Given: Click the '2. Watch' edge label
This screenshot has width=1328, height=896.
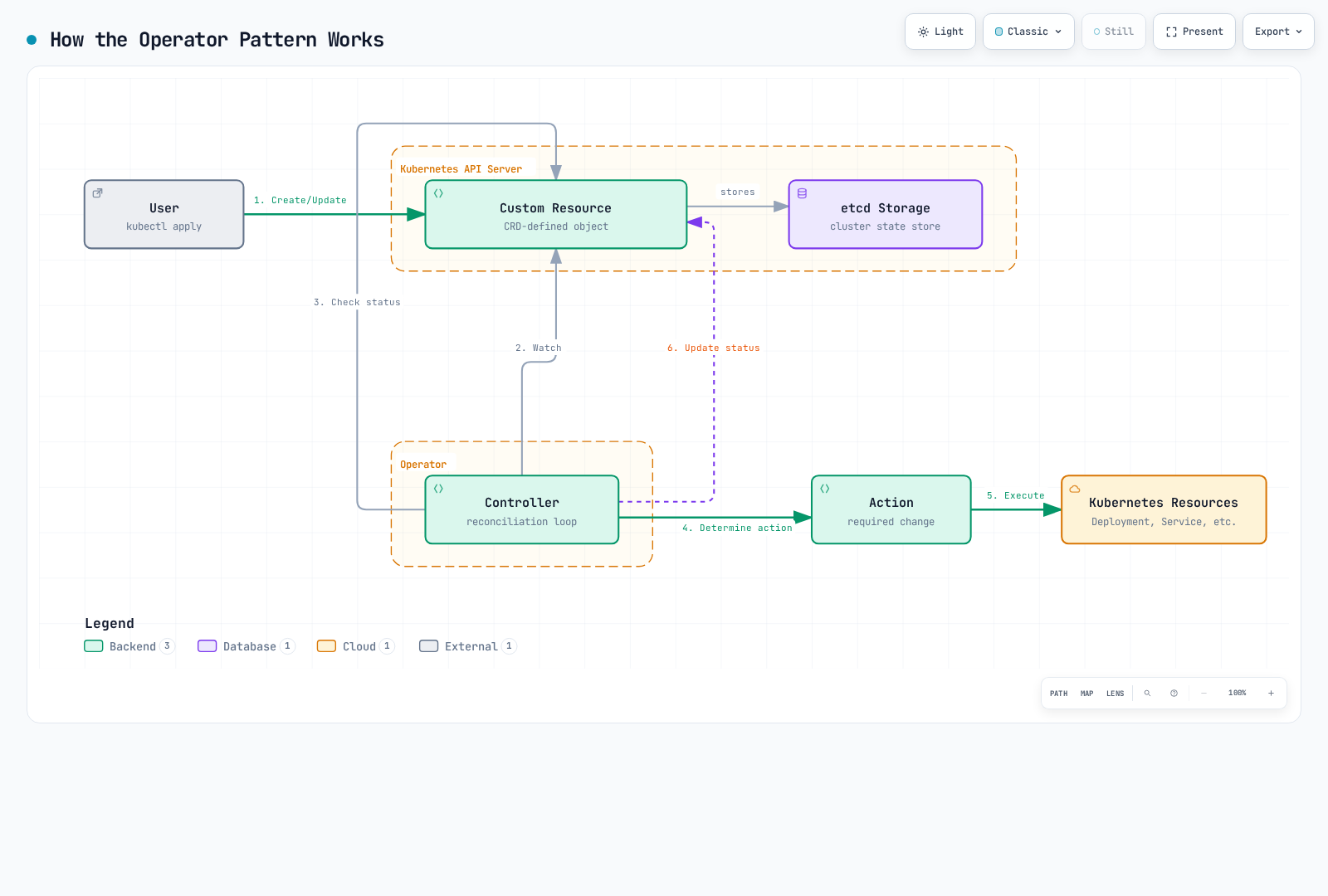Looking at the screenshot, I should click(x=539, y=348).
